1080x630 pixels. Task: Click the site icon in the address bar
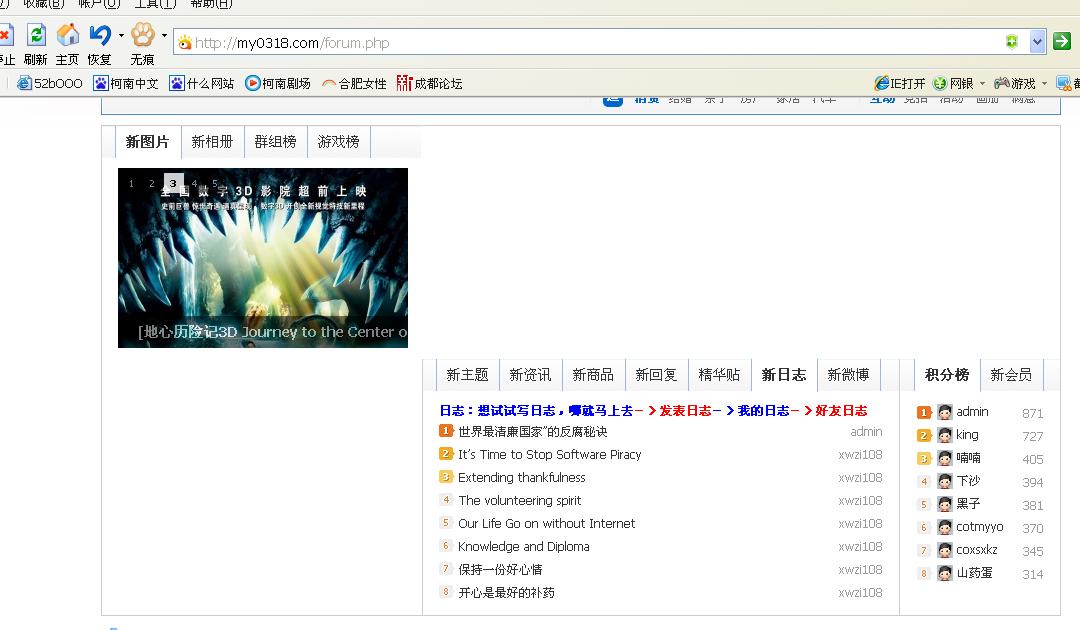click(185, 43)
